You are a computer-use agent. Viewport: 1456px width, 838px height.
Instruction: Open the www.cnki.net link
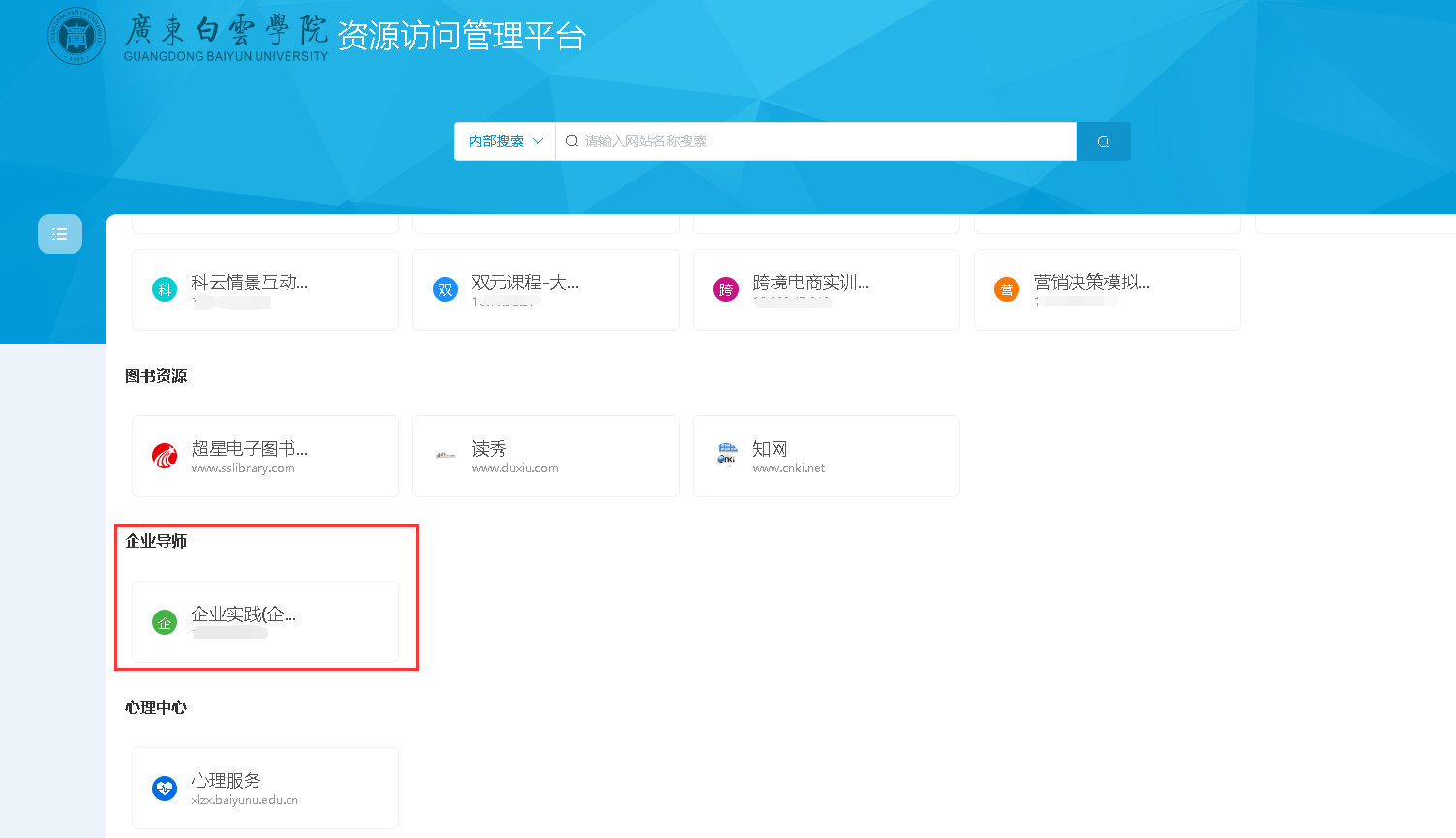click(x=789, y=468)
